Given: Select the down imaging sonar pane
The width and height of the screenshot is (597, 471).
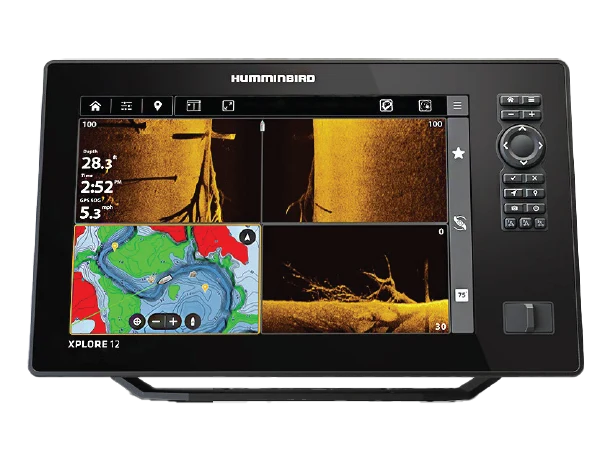Looking at the screenshot, I should tap(356, 279).
